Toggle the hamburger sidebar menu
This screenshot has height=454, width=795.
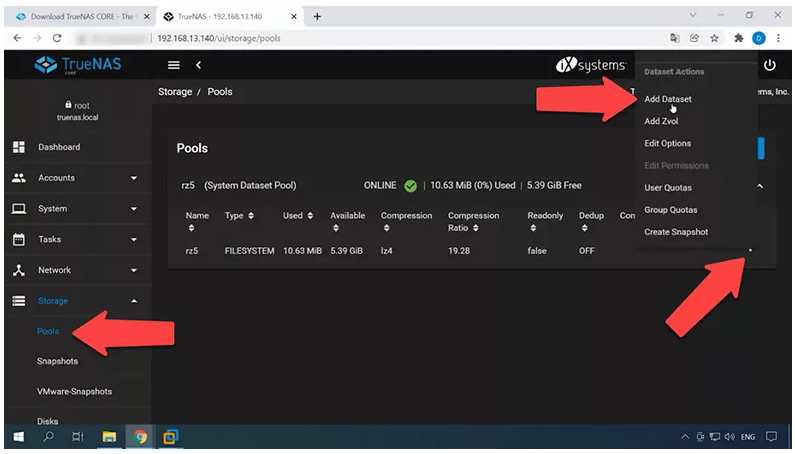174,65
